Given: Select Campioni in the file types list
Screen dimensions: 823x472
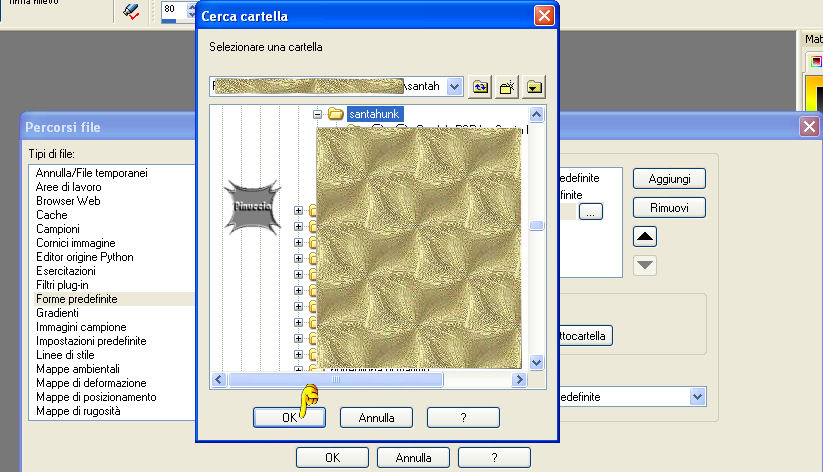Looking at the screenshot, I should point(58,229).
